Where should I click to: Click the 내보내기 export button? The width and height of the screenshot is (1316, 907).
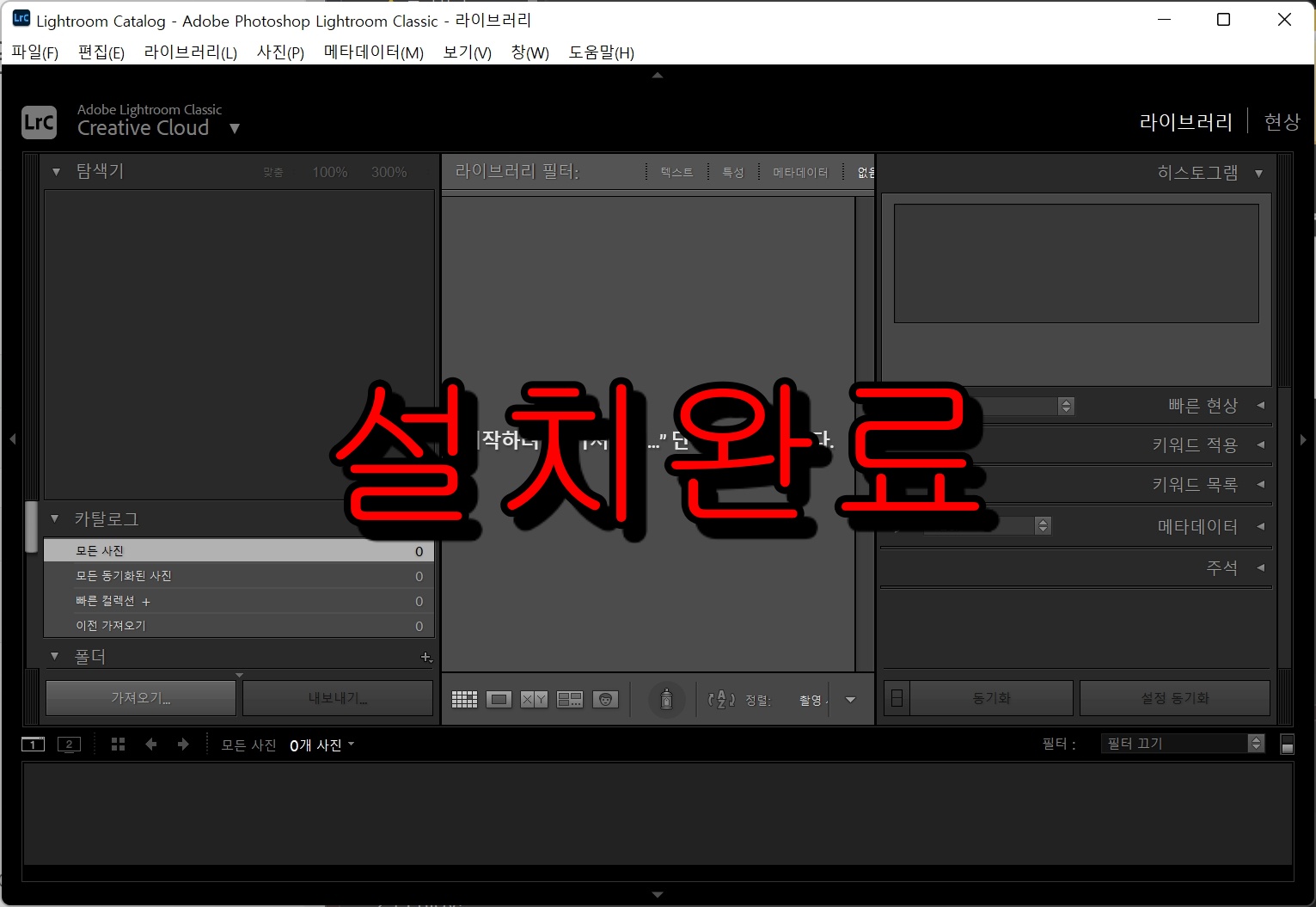(337, 697)
